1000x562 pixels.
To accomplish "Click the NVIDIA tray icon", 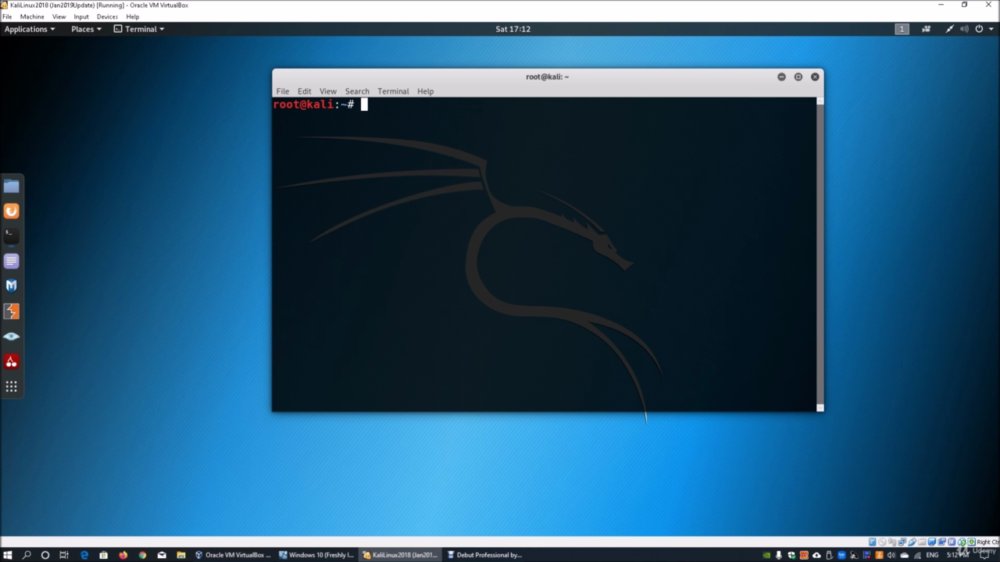I will 767,555.
